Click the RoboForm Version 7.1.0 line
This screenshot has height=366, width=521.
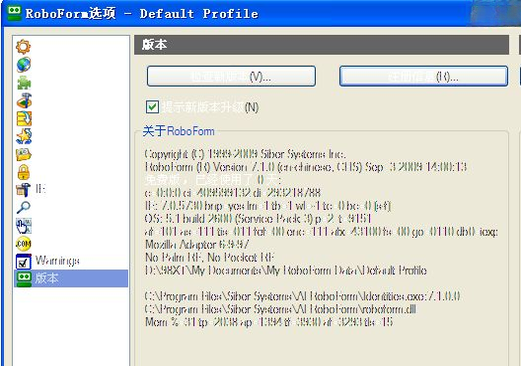[x=306, y=167]
